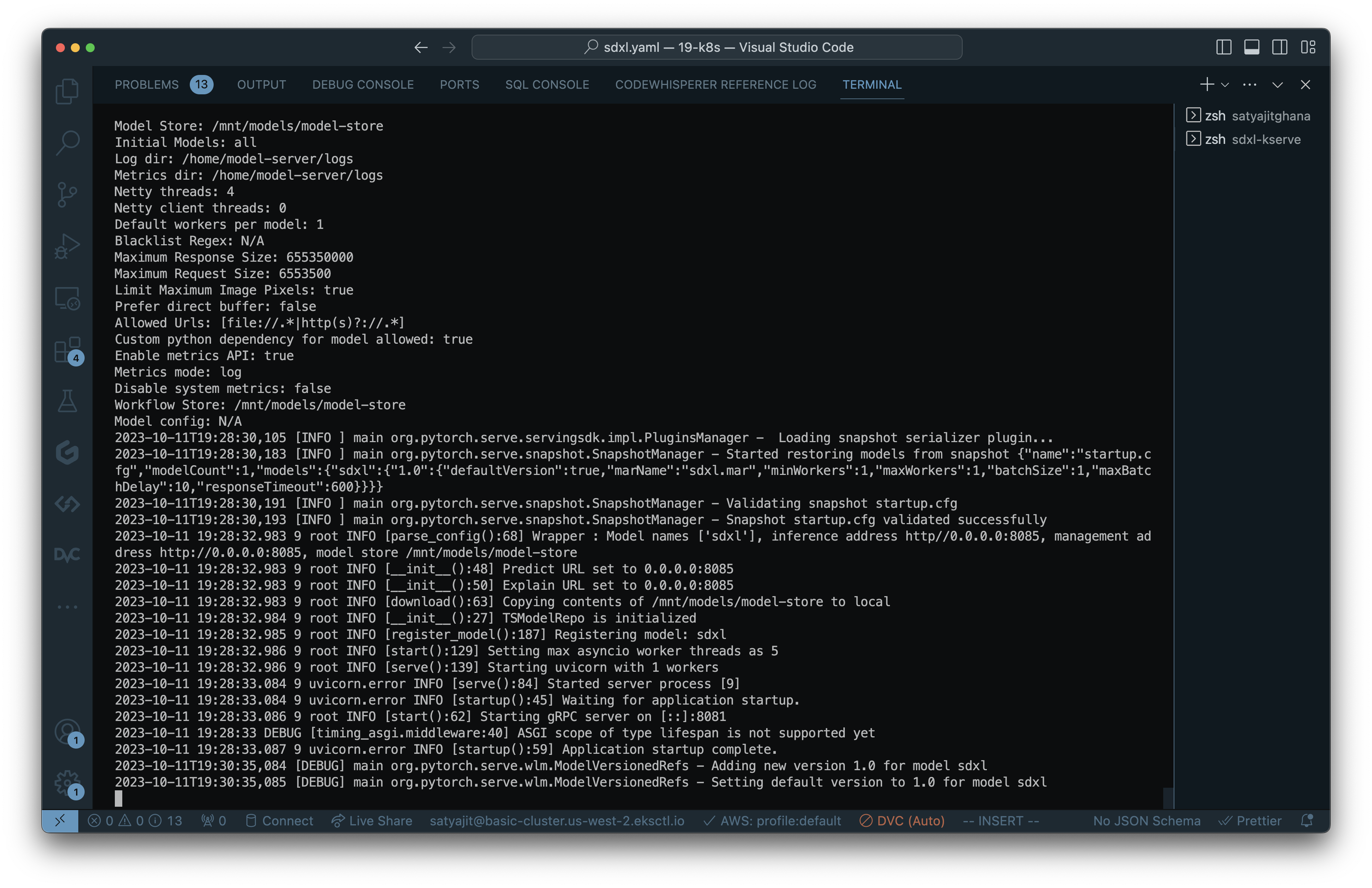The width and height of the screenshot is (1372, 888).
Task: Switch to the PROBLEMS tab
Action: pos(147,85)
